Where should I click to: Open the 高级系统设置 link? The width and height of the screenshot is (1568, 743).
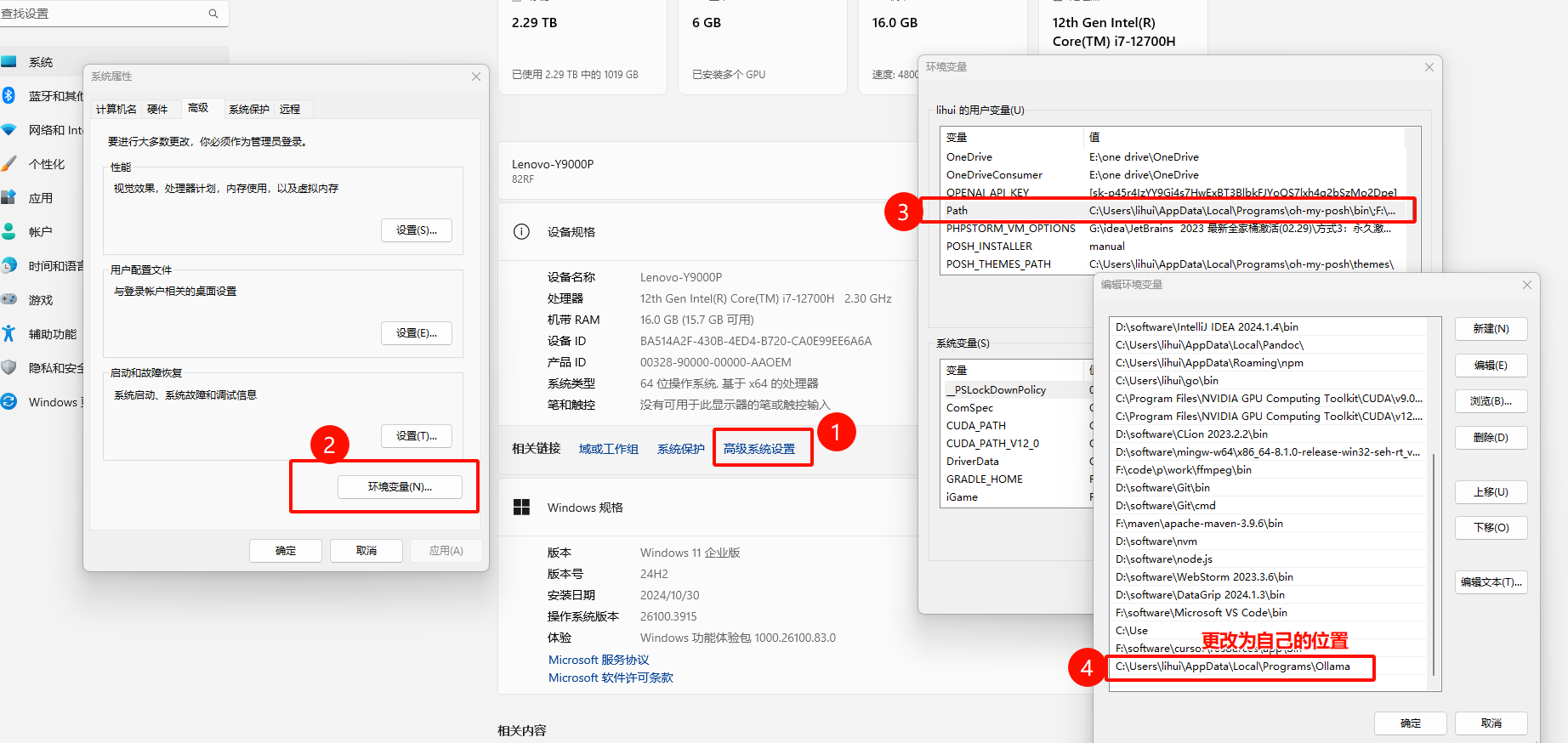(x=759, y=449)
